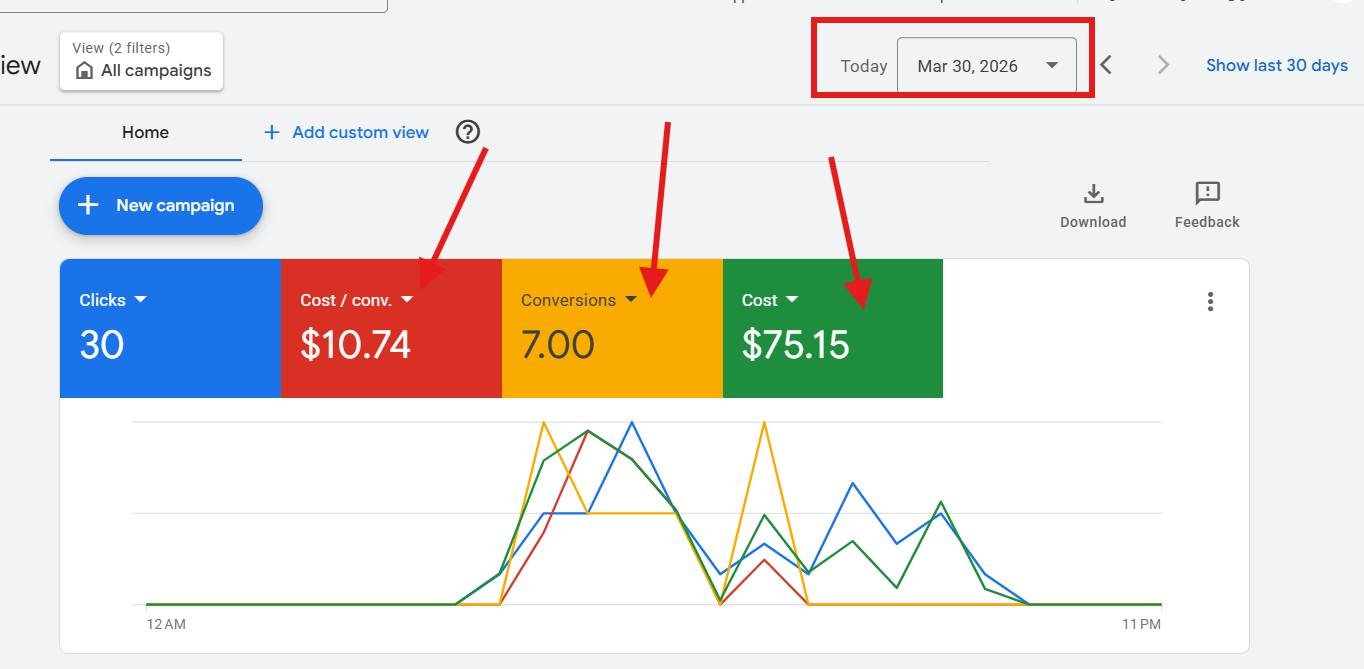This screenshot has width=1364, height=669.
Task: Go to the previous date range
Action: (1106, 65)
